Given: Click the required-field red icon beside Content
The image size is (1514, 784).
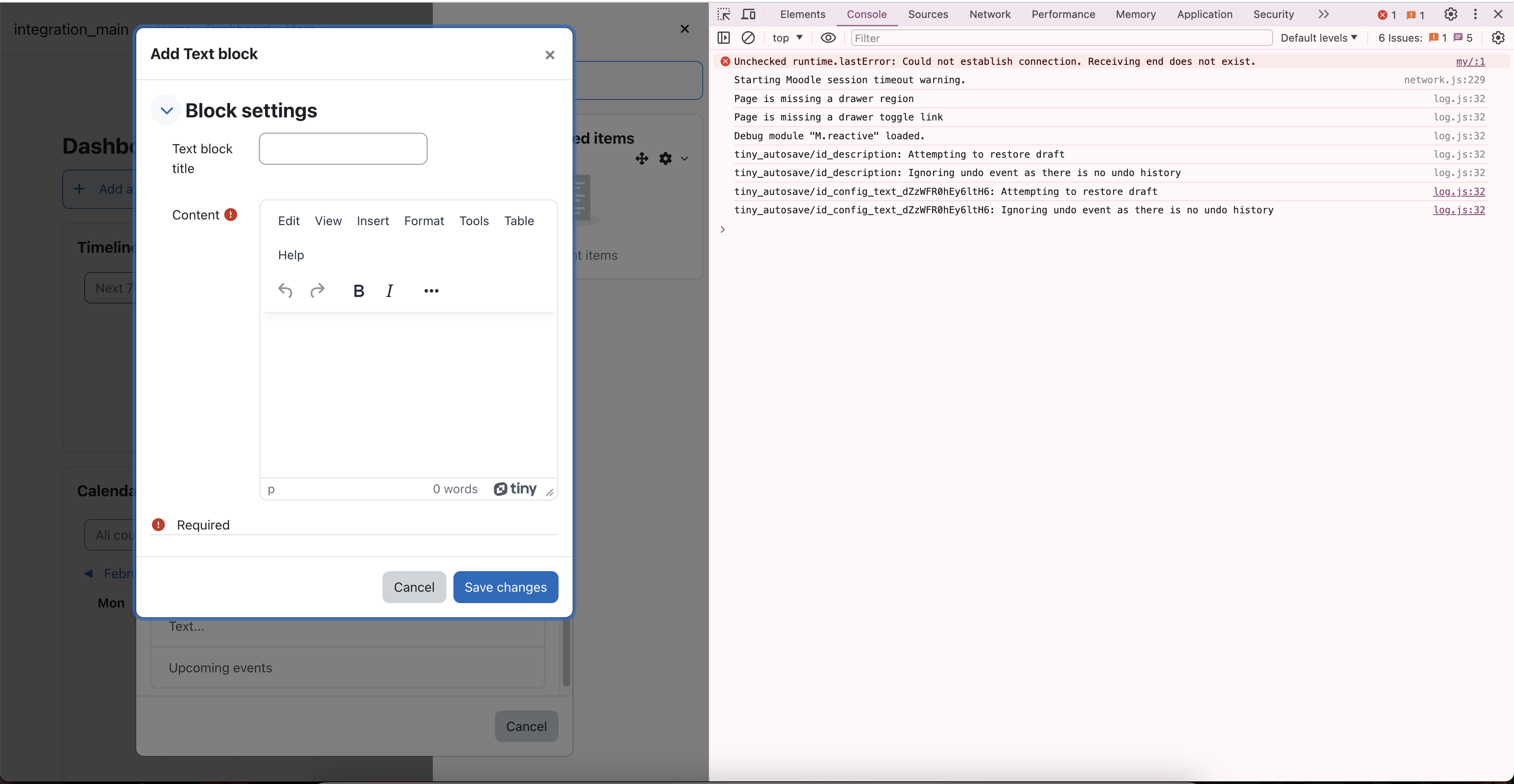Looking at the screenshot, I should (x=231, y=215).
